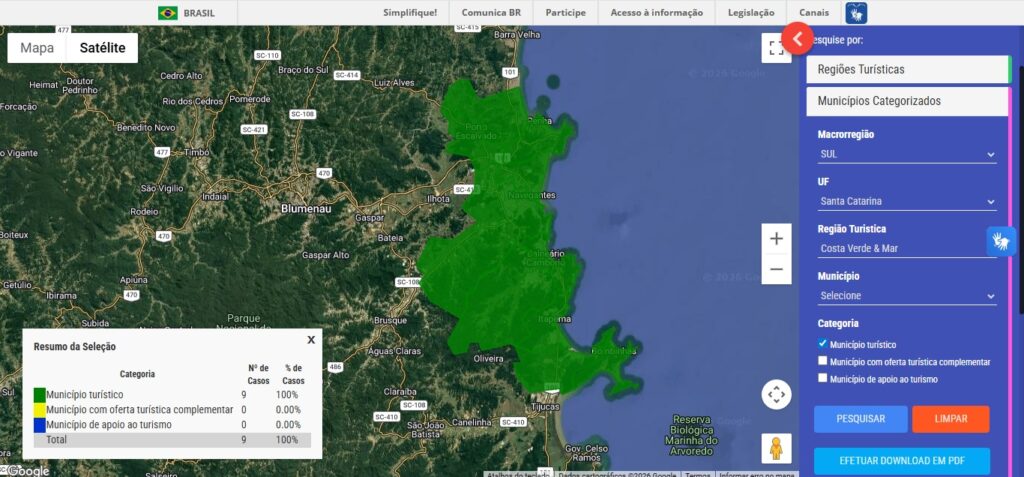
Task: Zoom out on the map
Action: coord(776,269)
